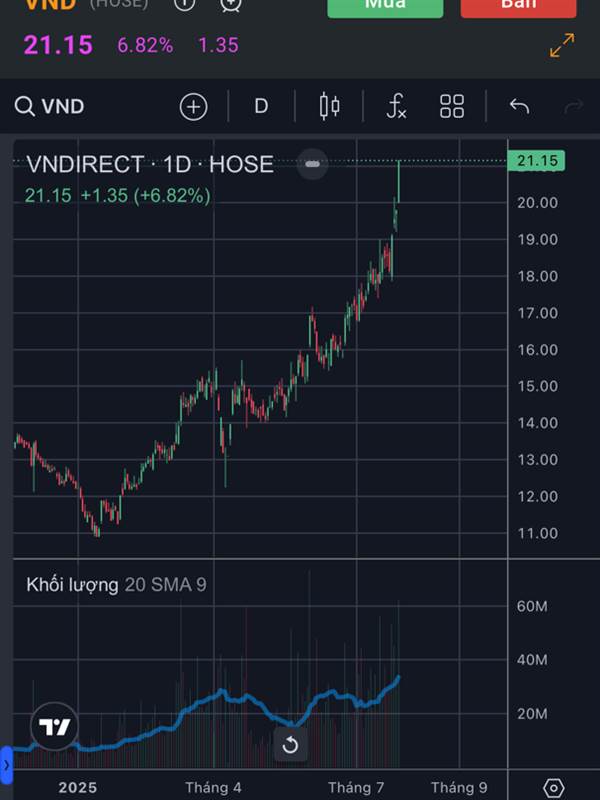Click the Tháng 7 time axis label

(356, 788)
